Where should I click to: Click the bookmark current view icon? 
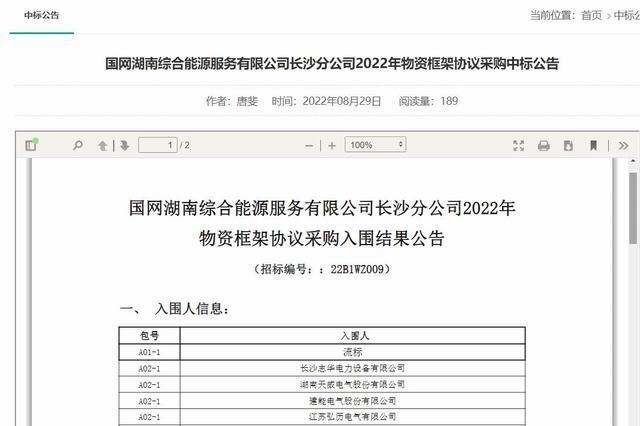593,145
